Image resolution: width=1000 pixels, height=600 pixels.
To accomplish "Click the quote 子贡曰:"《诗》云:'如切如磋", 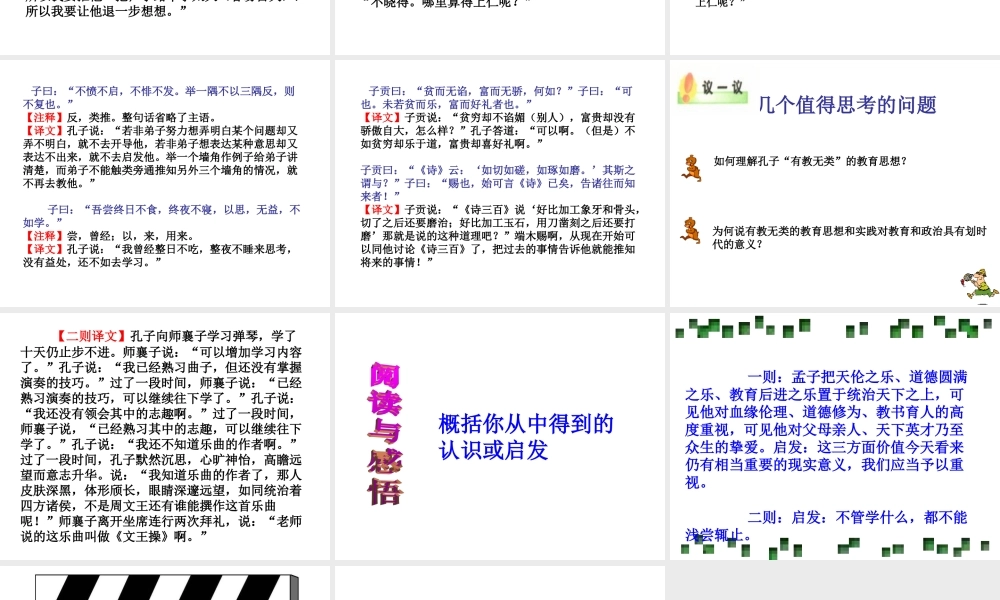I will click(498, 183).
